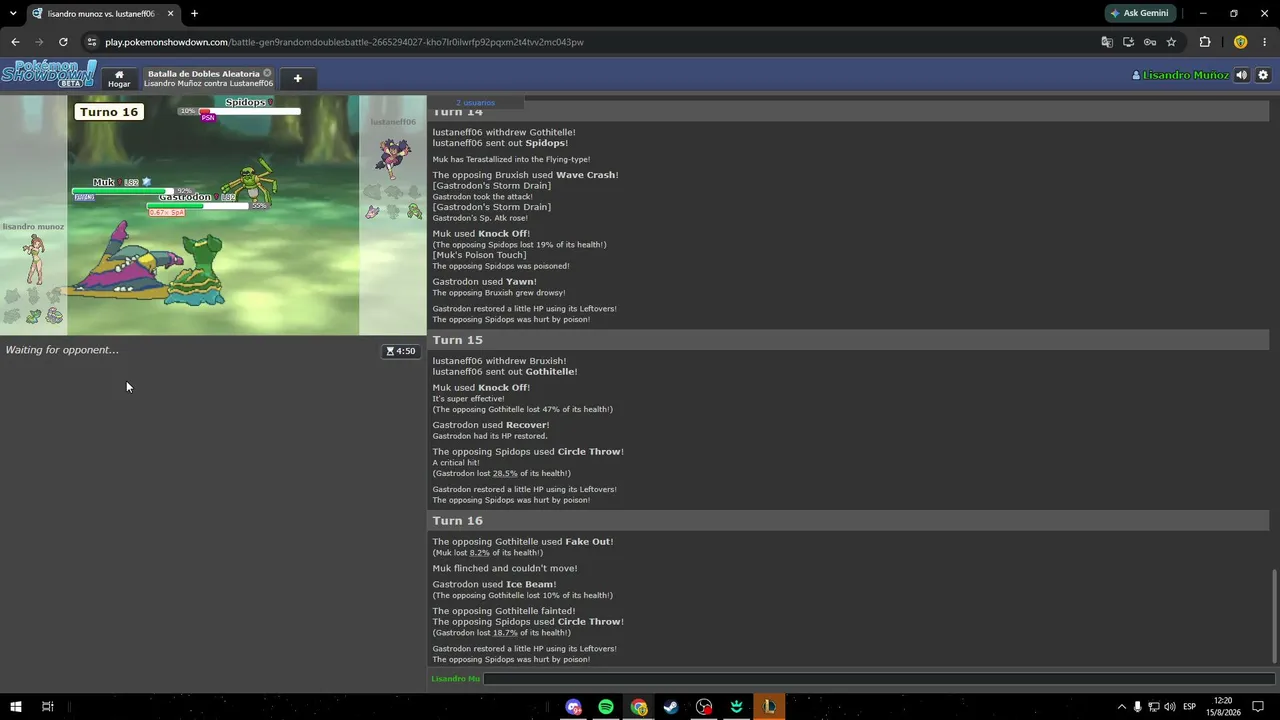Viewport: 1280px width, 720px height.
Task: Open League of Legends from the taskbar
Action: (769, 707)
